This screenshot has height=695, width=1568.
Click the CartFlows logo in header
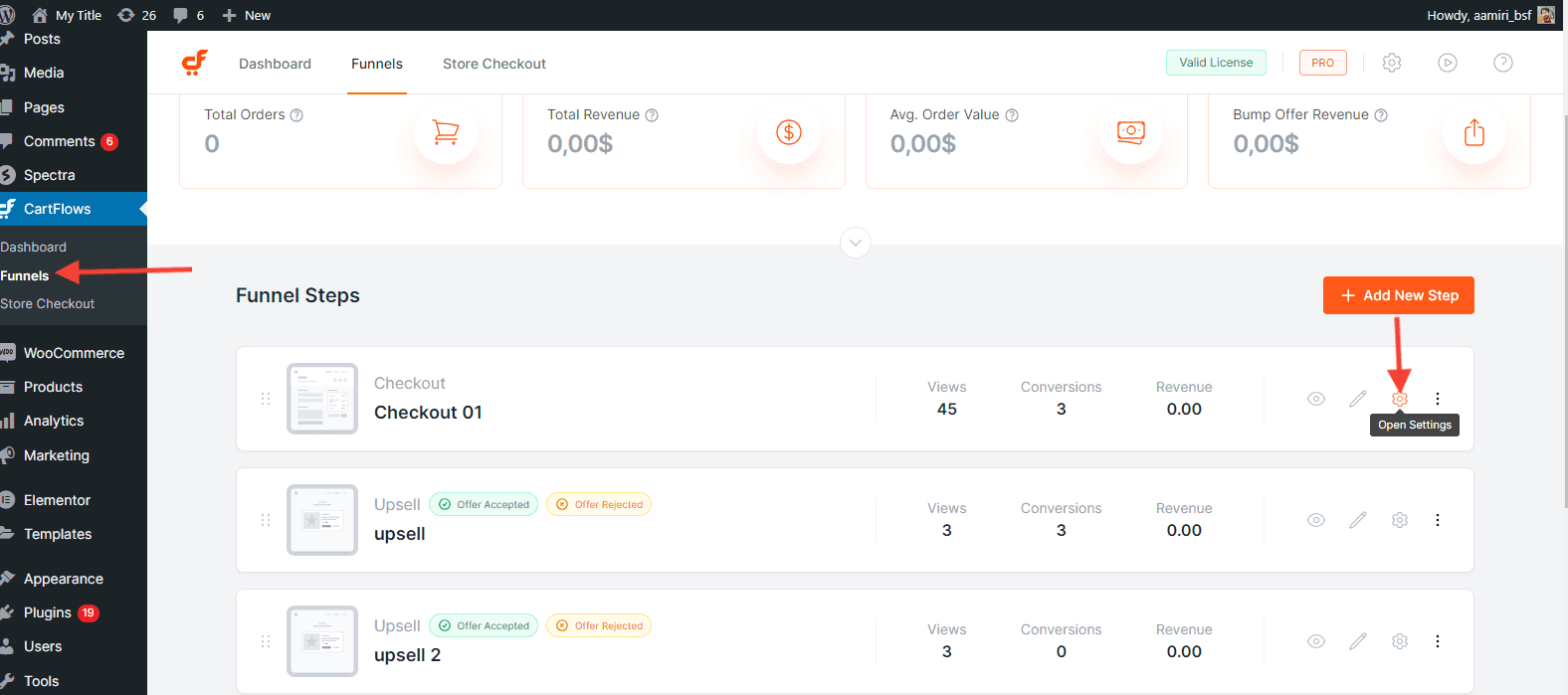tap(195, 63)
